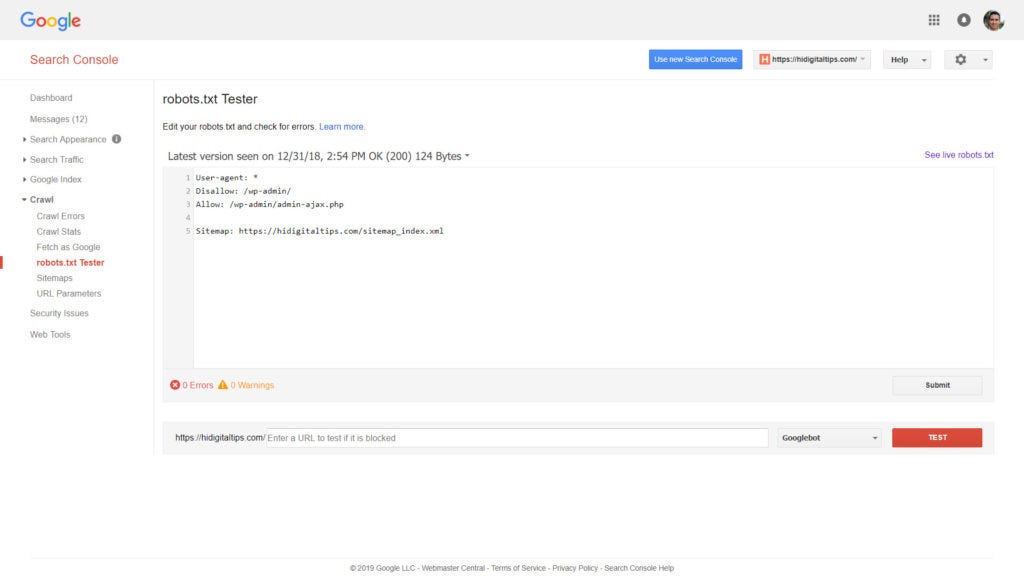Click inside the robots.txt editor area
1024x576 pixels.
click(x=593, y=268)
